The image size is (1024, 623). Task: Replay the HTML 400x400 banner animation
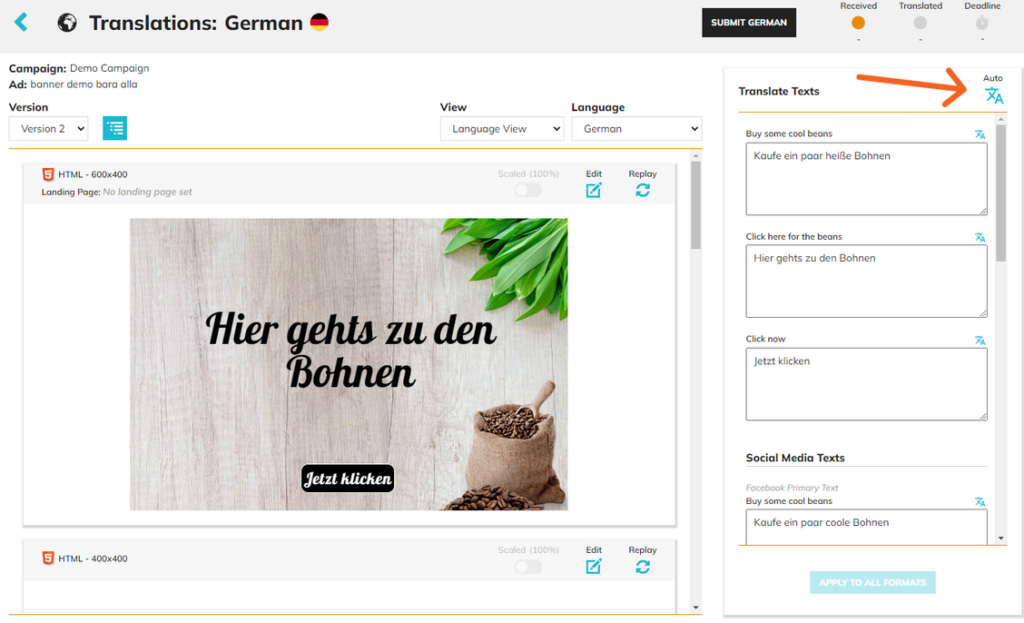pyautogui.click(x=643, y=566)
